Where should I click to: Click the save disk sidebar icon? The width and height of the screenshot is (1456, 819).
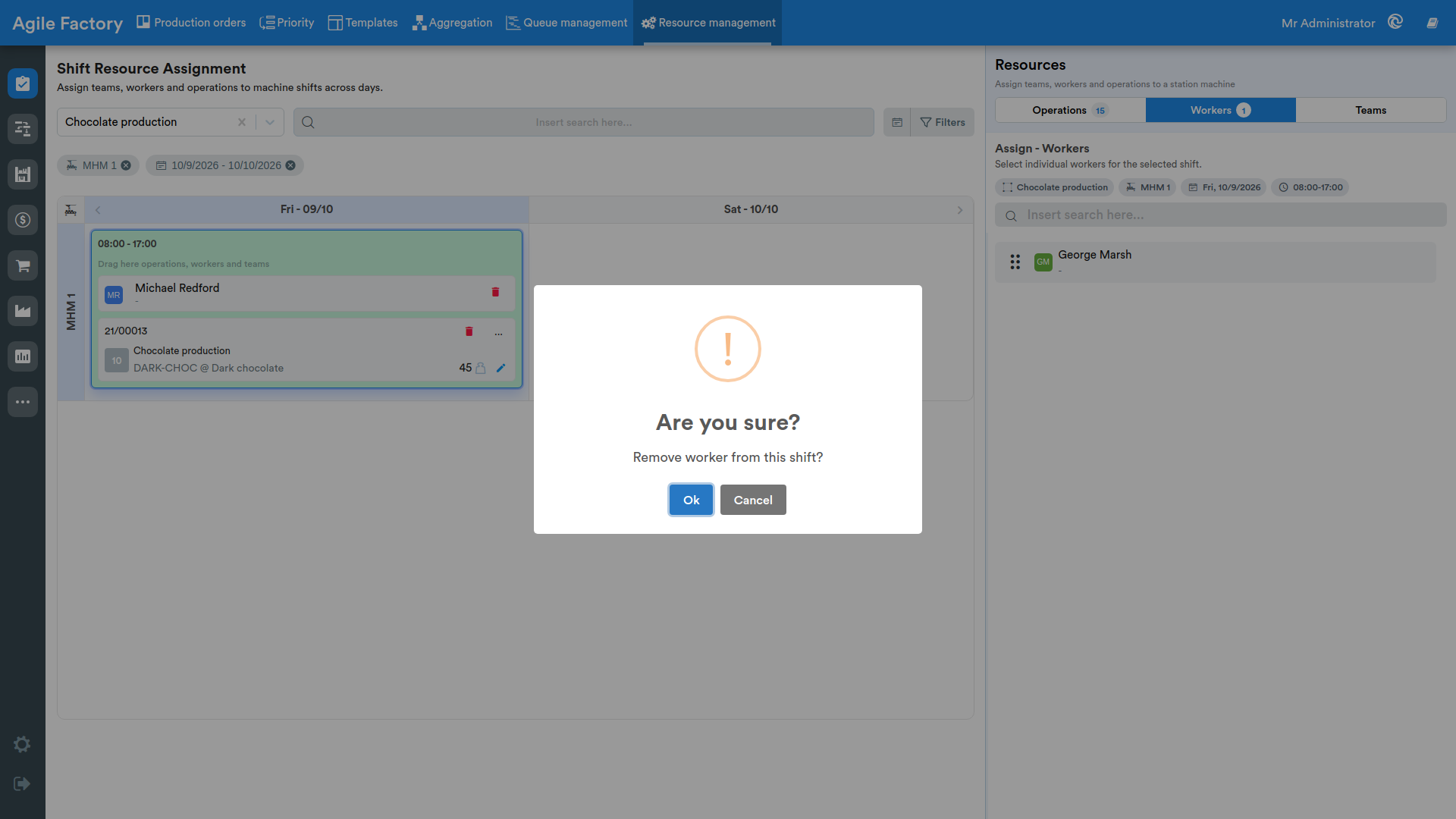(x=23, y=174)
